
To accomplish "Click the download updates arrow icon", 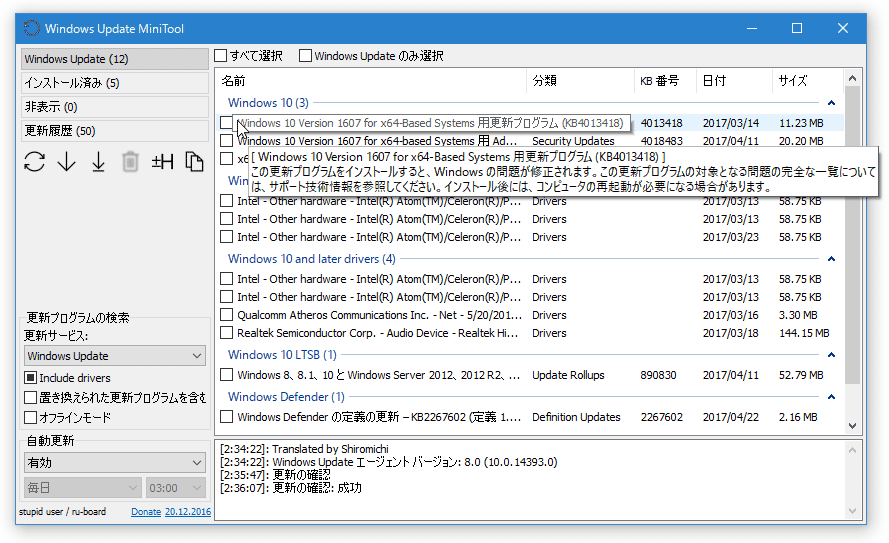I will coord(66,162).
